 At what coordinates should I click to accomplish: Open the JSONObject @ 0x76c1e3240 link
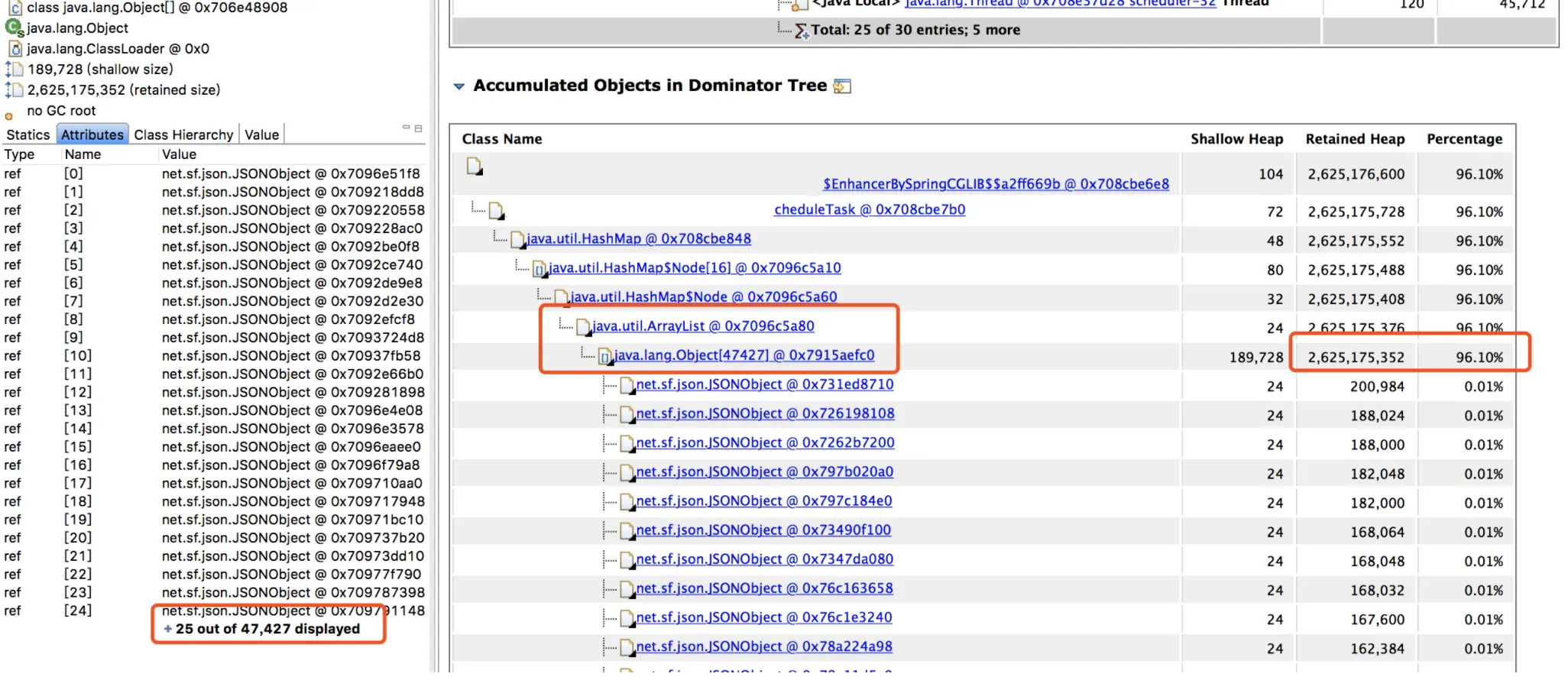pyautogui.click(x=764, y=617)
